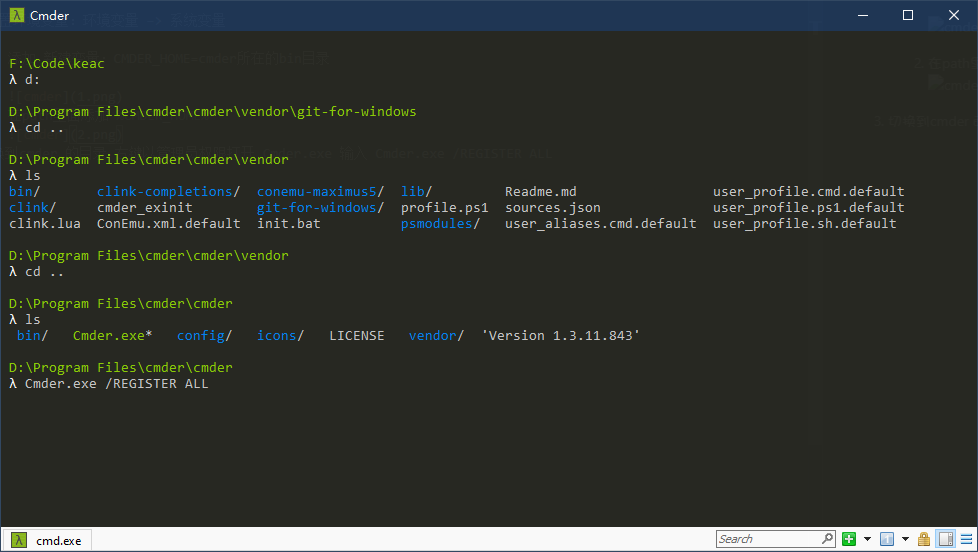Maximize the Cmder window
Viewport: 978px width, 552px height.
pyautogui.click(x=908, y=15)
